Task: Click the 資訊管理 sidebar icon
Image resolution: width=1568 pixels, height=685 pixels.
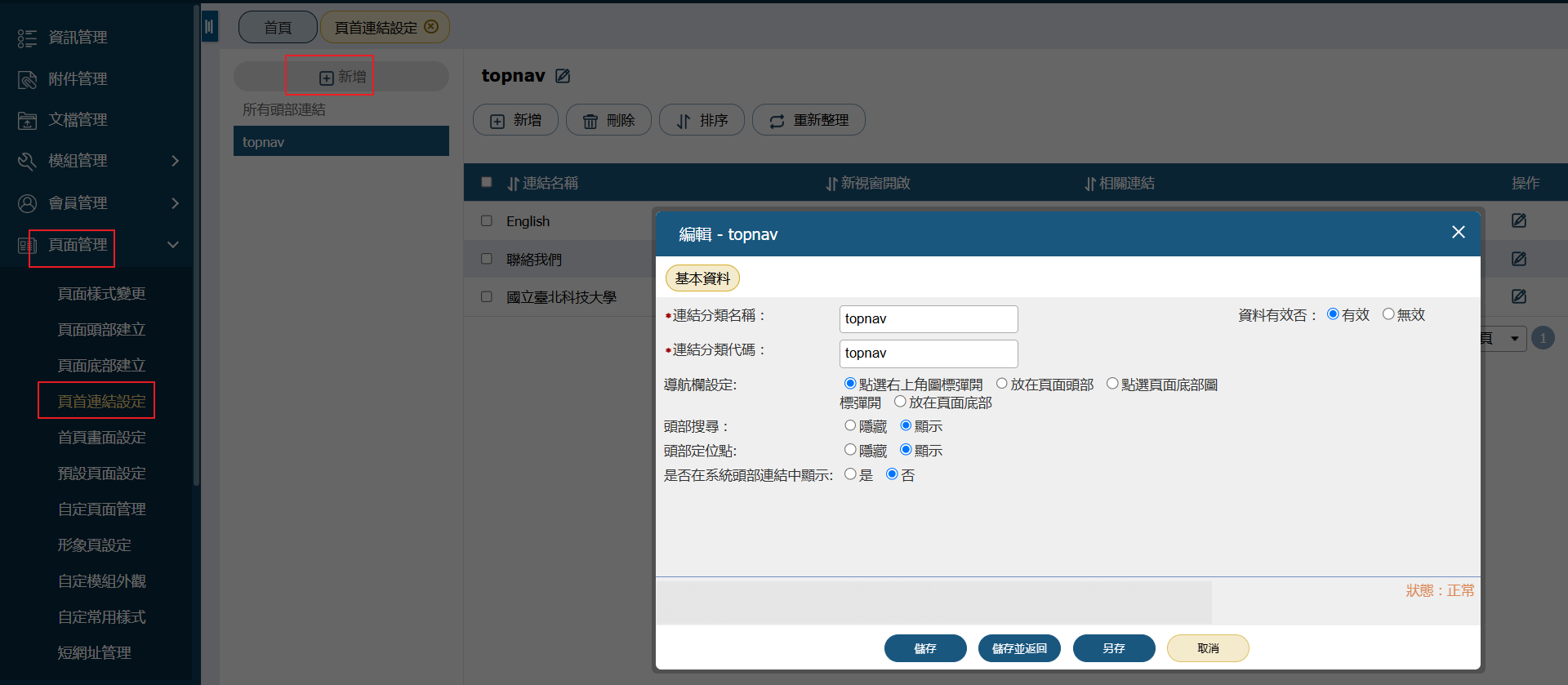Action: click(x=27, y=38)
